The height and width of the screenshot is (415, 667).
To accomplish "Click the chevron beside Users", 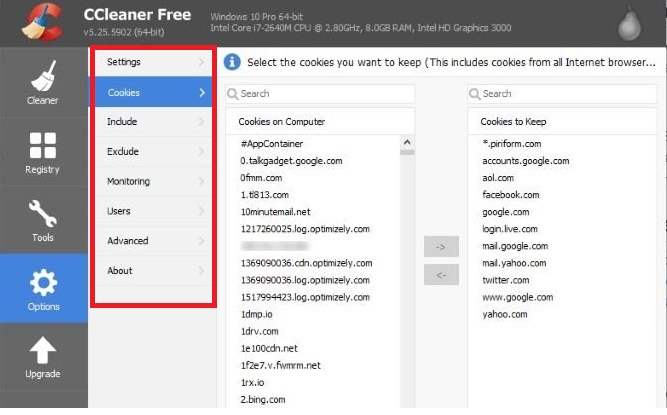I will point(202,211).
